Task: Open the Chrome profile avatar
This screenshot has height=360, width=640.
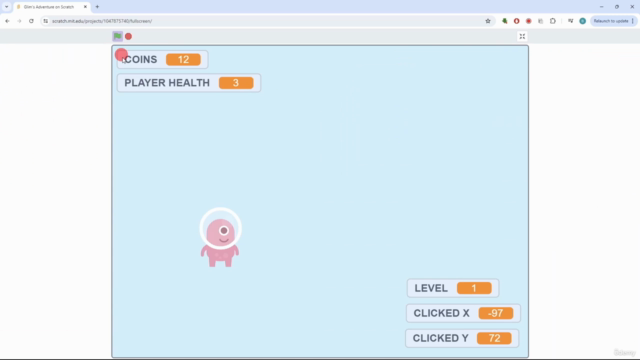Action: pos(582,21)
